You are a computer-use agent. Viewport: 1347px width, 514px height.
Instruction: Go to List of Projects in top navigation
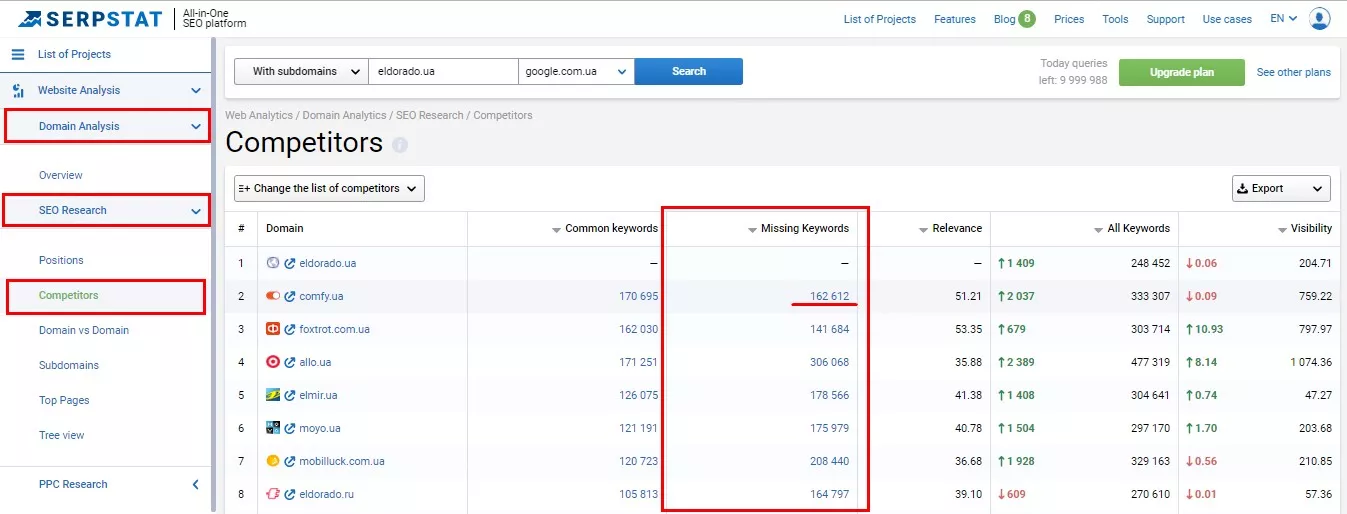point(880,19)
